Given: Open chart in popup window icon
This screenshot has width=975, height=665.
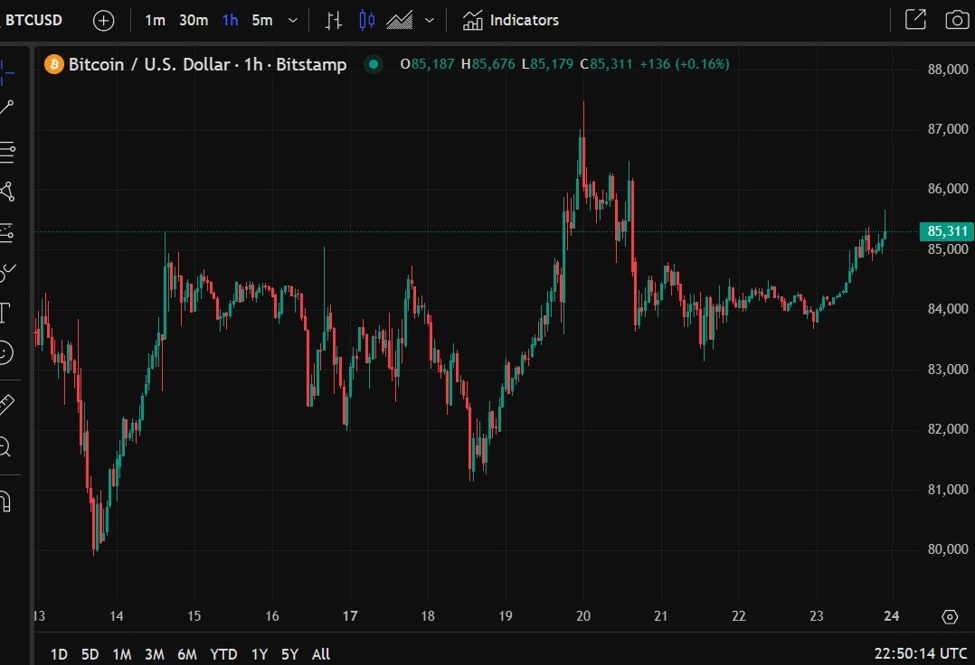Looking at the screenshot, I should click(914, 20).
